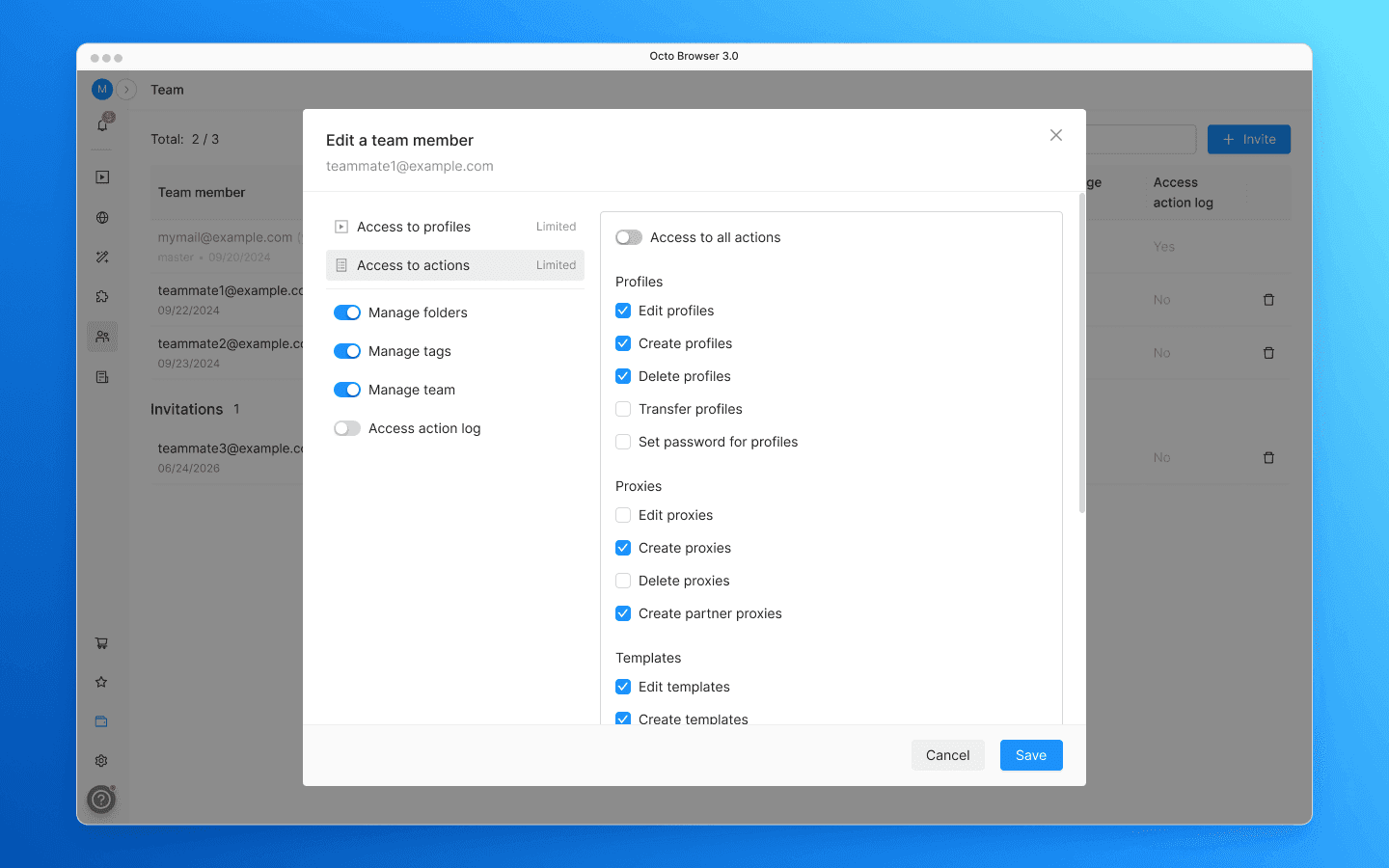
Task: Uncheck the Delete profiles checkbox
Action: [x=623, y=376]
